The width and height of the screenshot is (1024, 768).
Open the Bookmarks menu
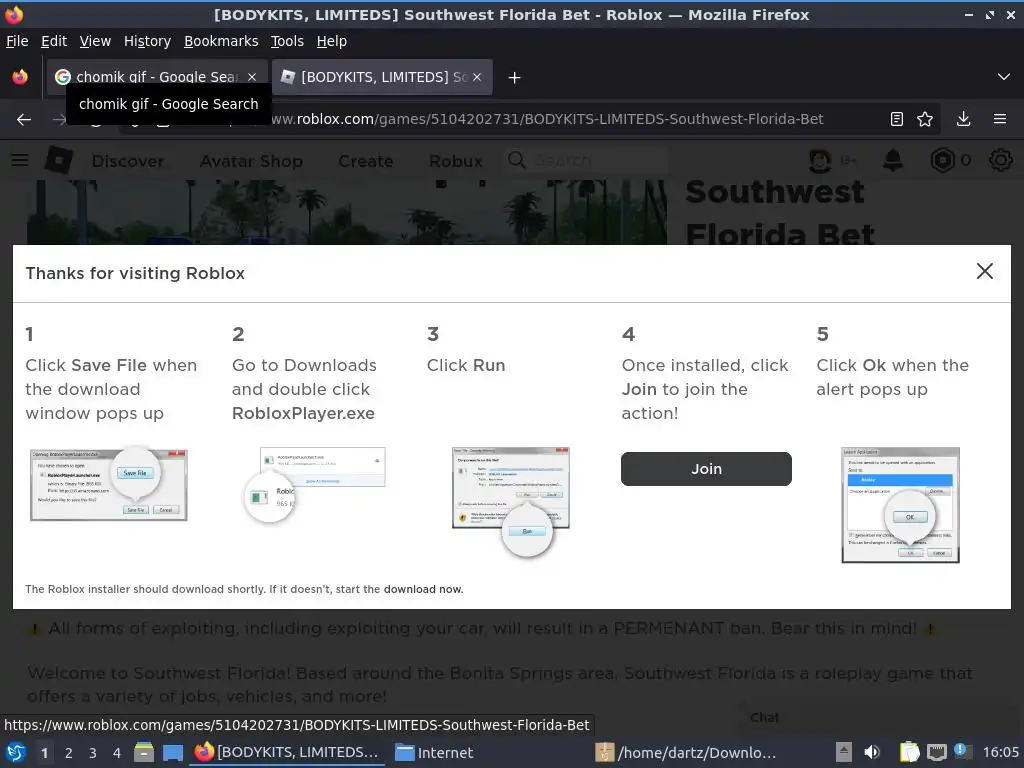(221, 41)
